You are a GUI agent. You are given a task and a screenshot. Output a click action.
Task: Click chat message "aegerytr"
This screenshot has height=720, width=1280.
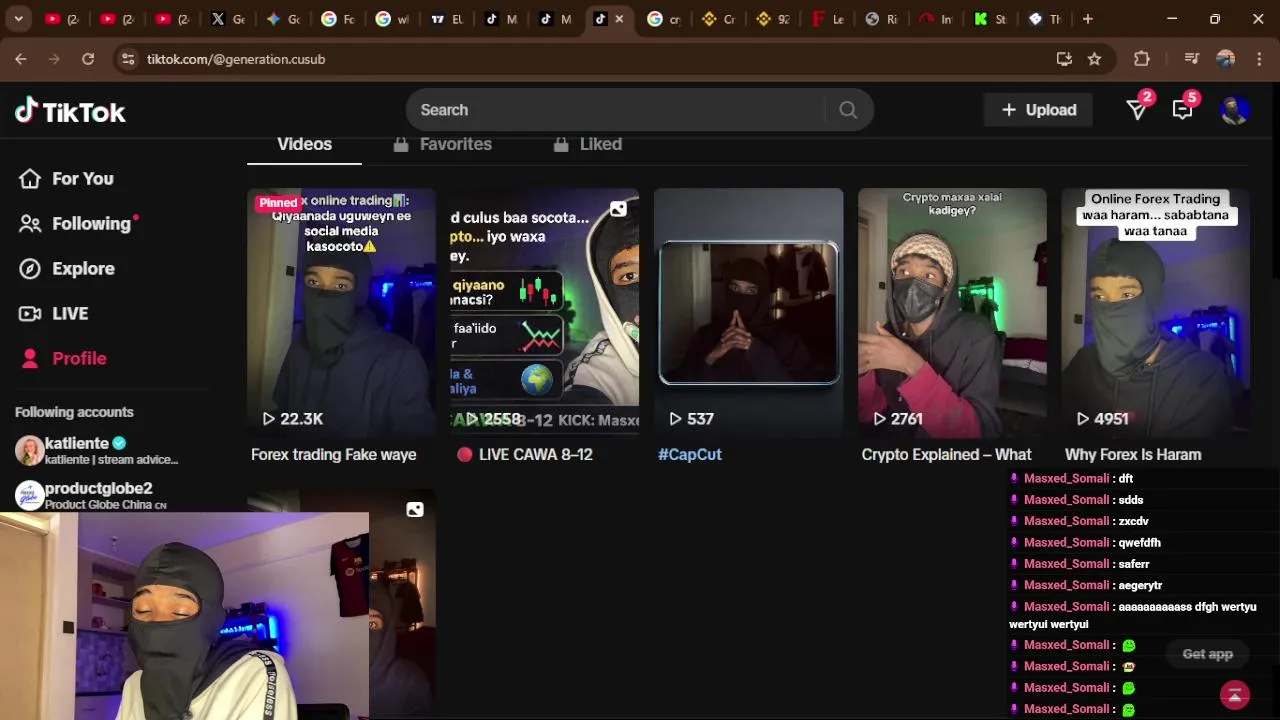pyautogui.click(x=1141, y=586)
